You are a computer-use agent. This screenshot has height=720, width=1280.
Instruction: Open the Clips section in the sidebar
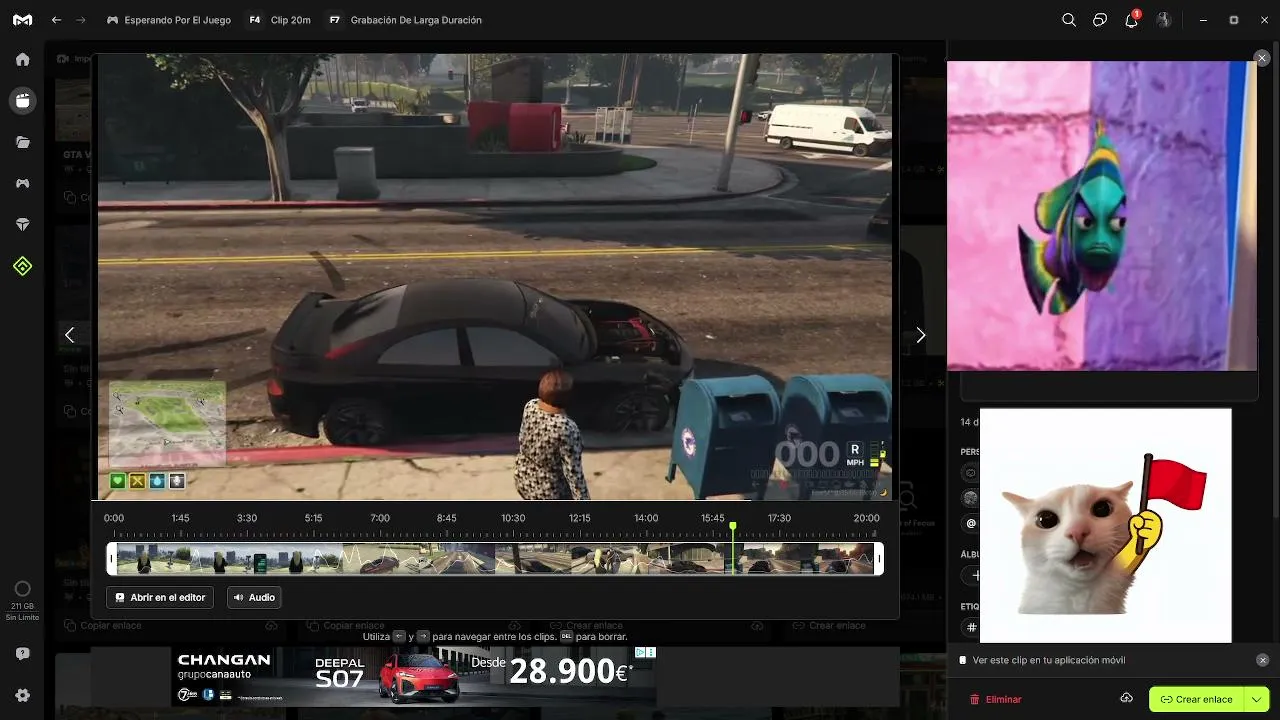coord(22,100)
